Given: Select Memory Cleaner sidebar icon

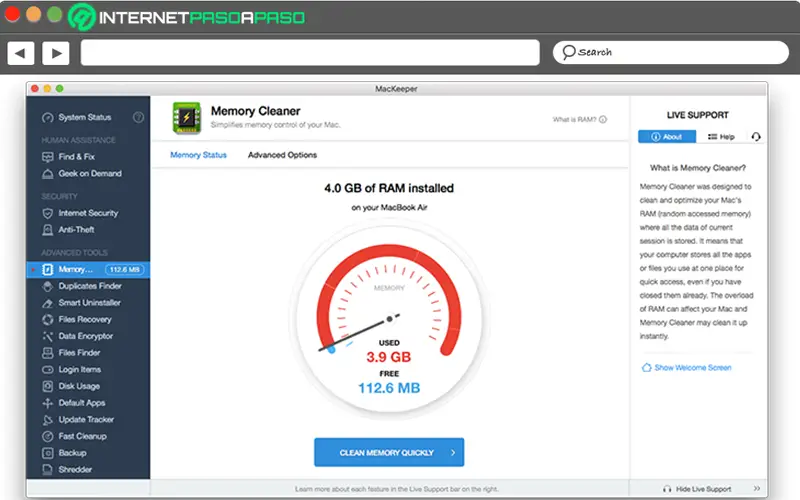Looking at the screenshot, I should (47, 269).
